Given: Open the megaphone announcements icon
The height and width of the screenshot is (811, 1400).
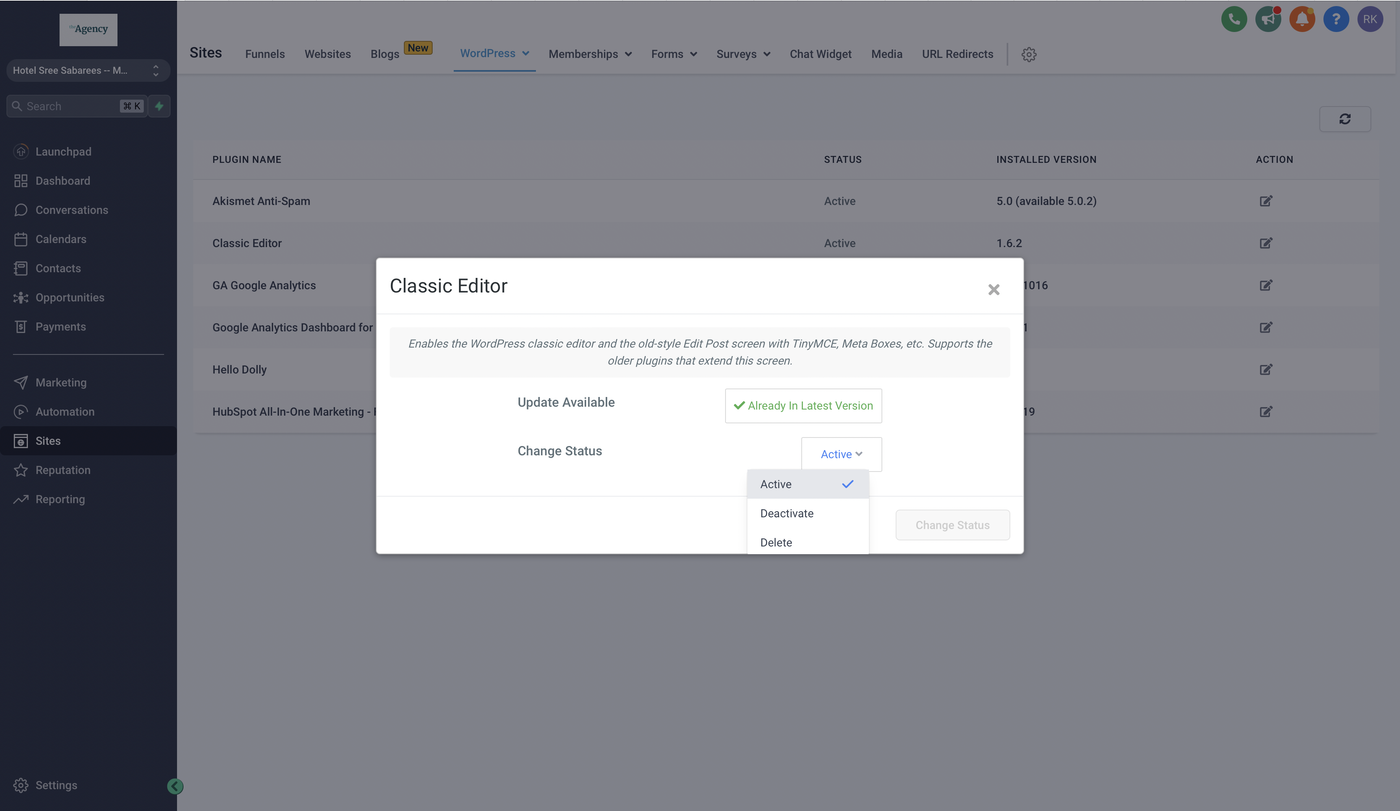Looking at the screenshot, I should coord(1268,19).
